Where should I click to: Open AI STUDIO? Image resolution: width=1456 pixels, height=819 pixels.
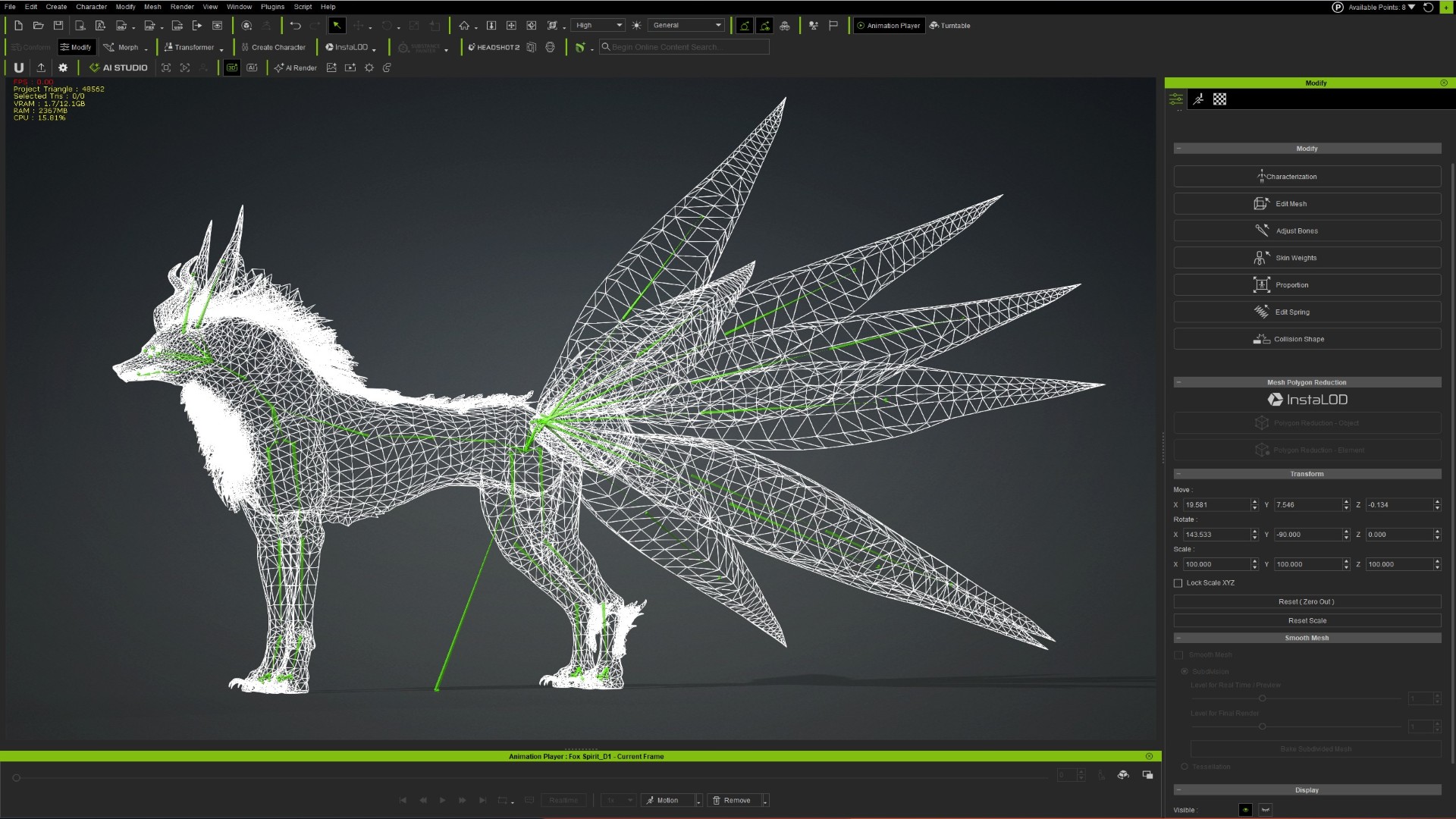[x=118, y=67]
